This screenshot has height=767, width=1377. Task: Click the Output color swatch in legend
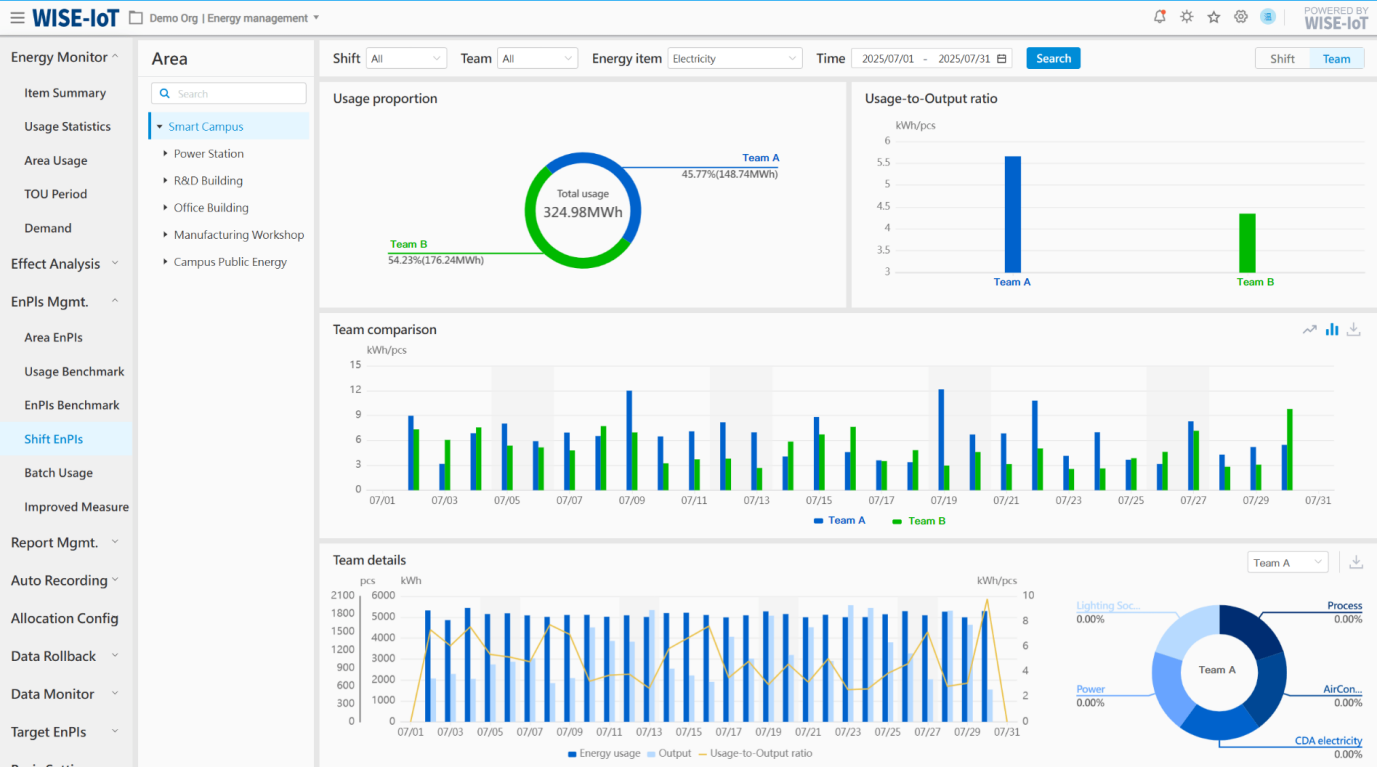652,754
